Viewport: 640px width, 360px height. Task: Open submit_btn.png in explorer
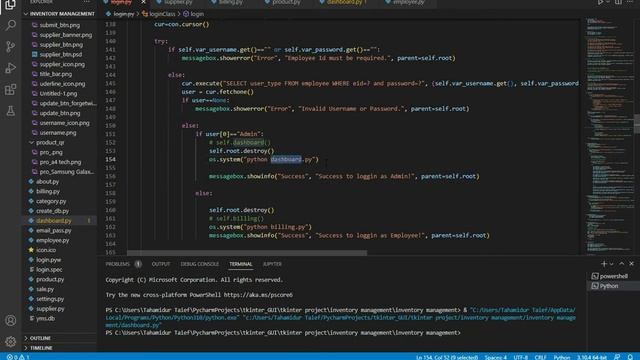pos(60,25)
